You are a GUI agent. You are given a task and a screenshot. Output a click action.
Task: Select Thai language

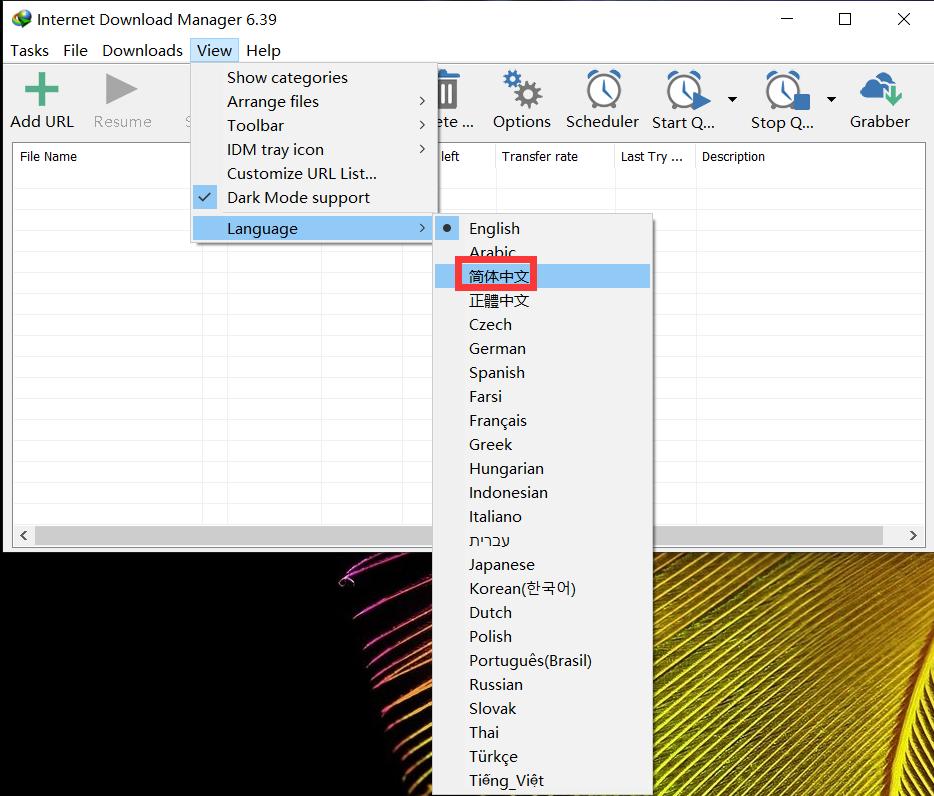[x=542, y=732]
